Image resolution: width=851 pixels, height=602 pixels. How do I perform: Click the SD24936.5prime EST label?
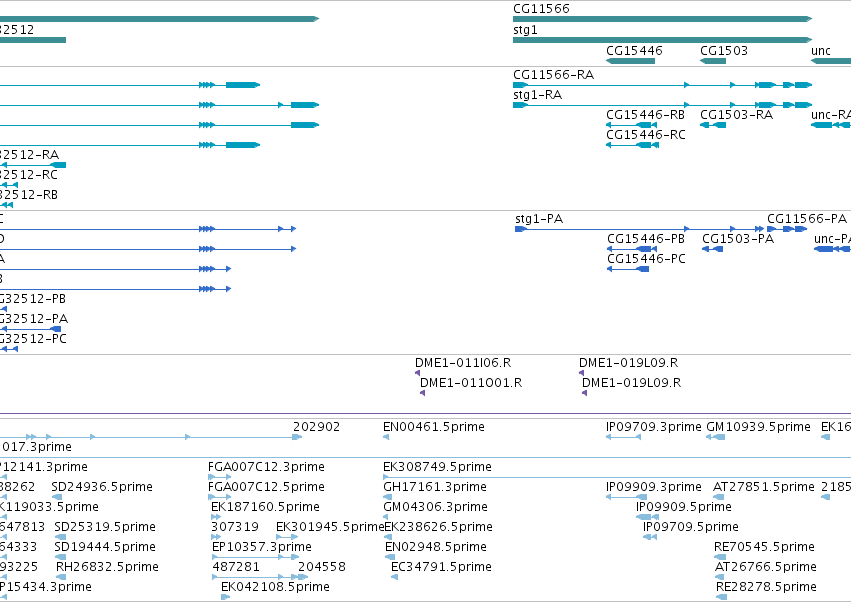(x=101, y=487)
